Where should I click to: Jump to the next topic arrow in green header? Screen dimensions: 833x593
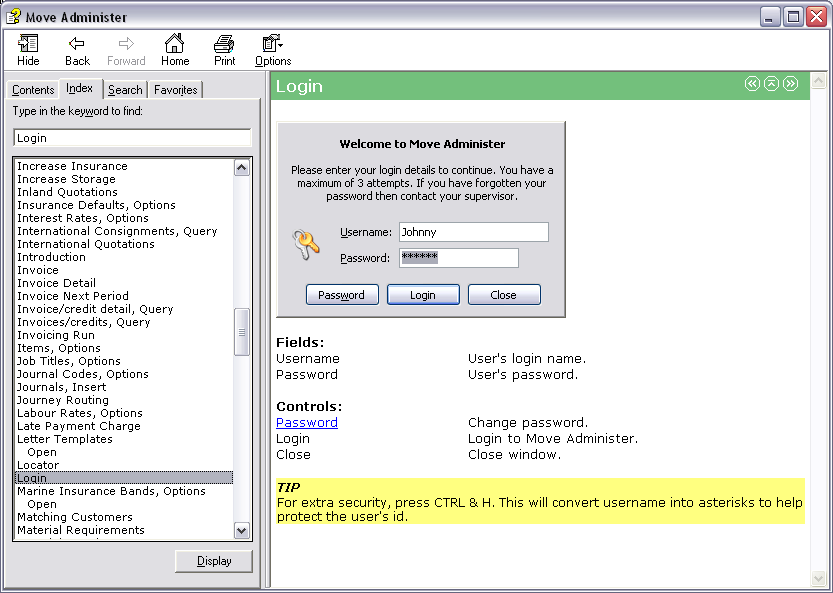tap(790, 84)
